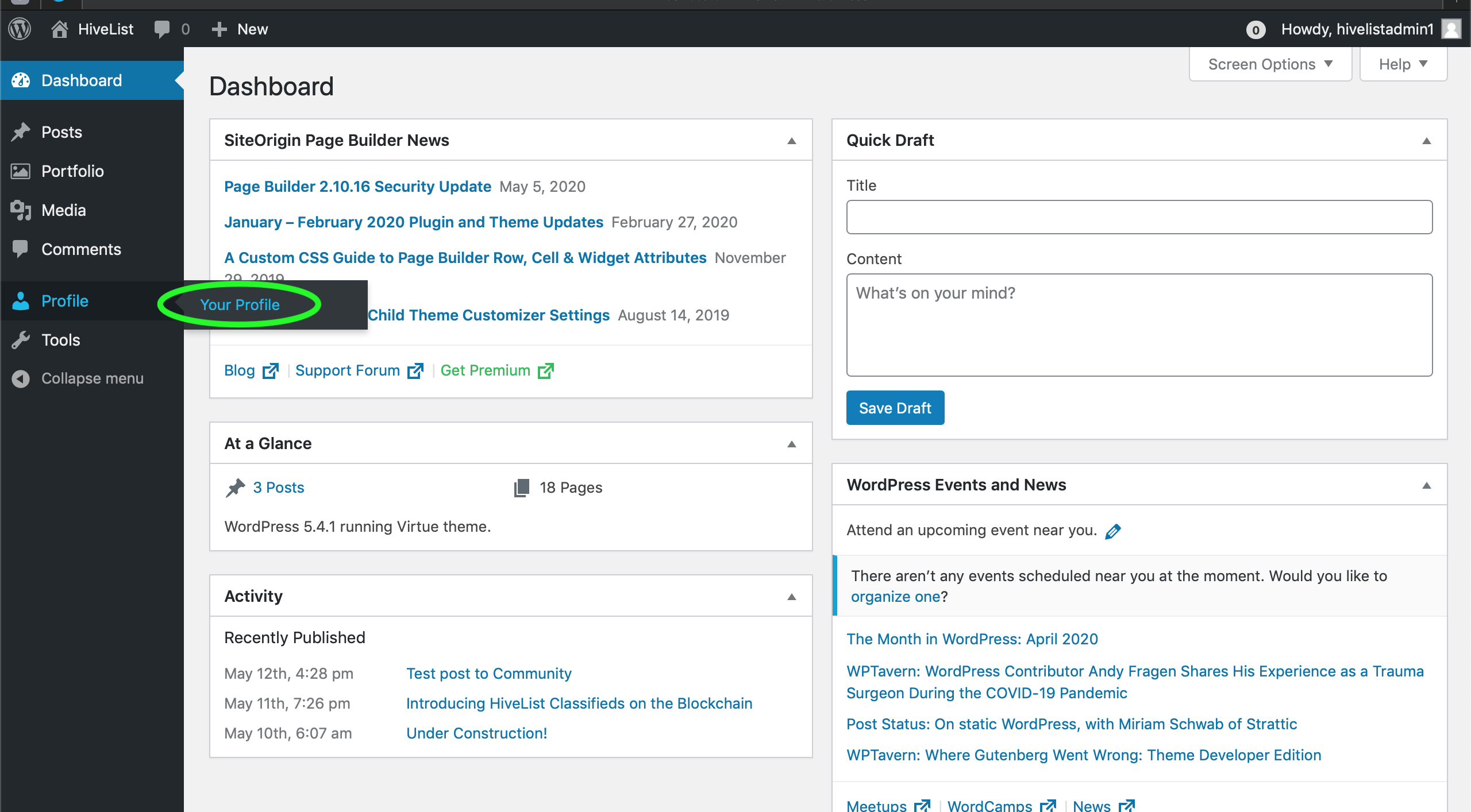Viewport: 1471px width, 812px height.
Task: Open Child Theme Customizer Settings link
Action: coord(488,315)
